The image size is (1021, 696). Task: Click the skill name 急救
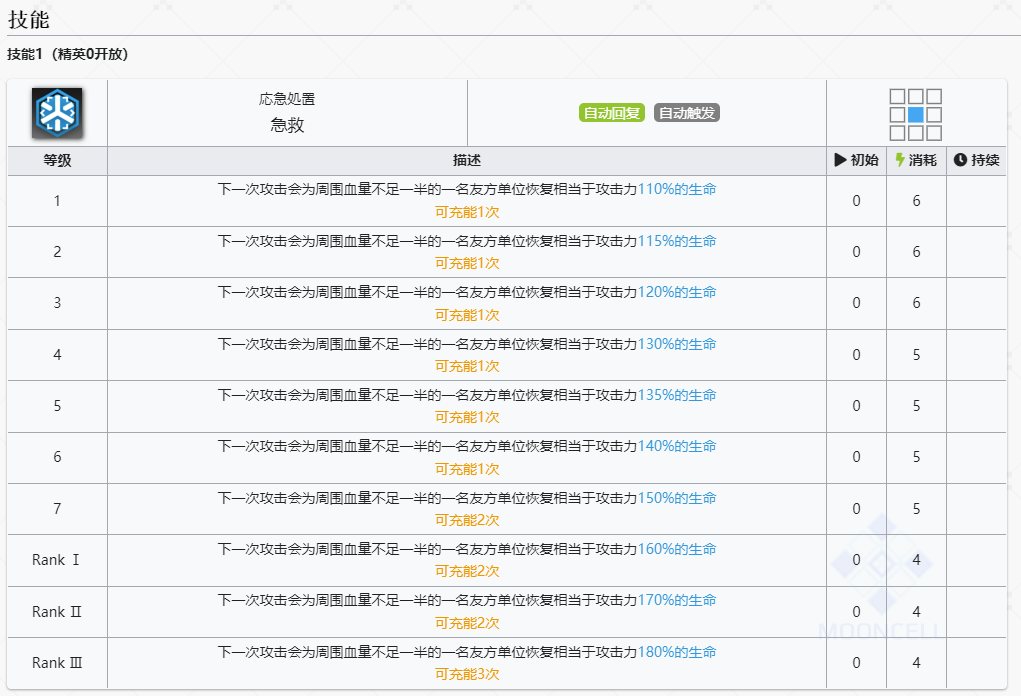point(287,125)
